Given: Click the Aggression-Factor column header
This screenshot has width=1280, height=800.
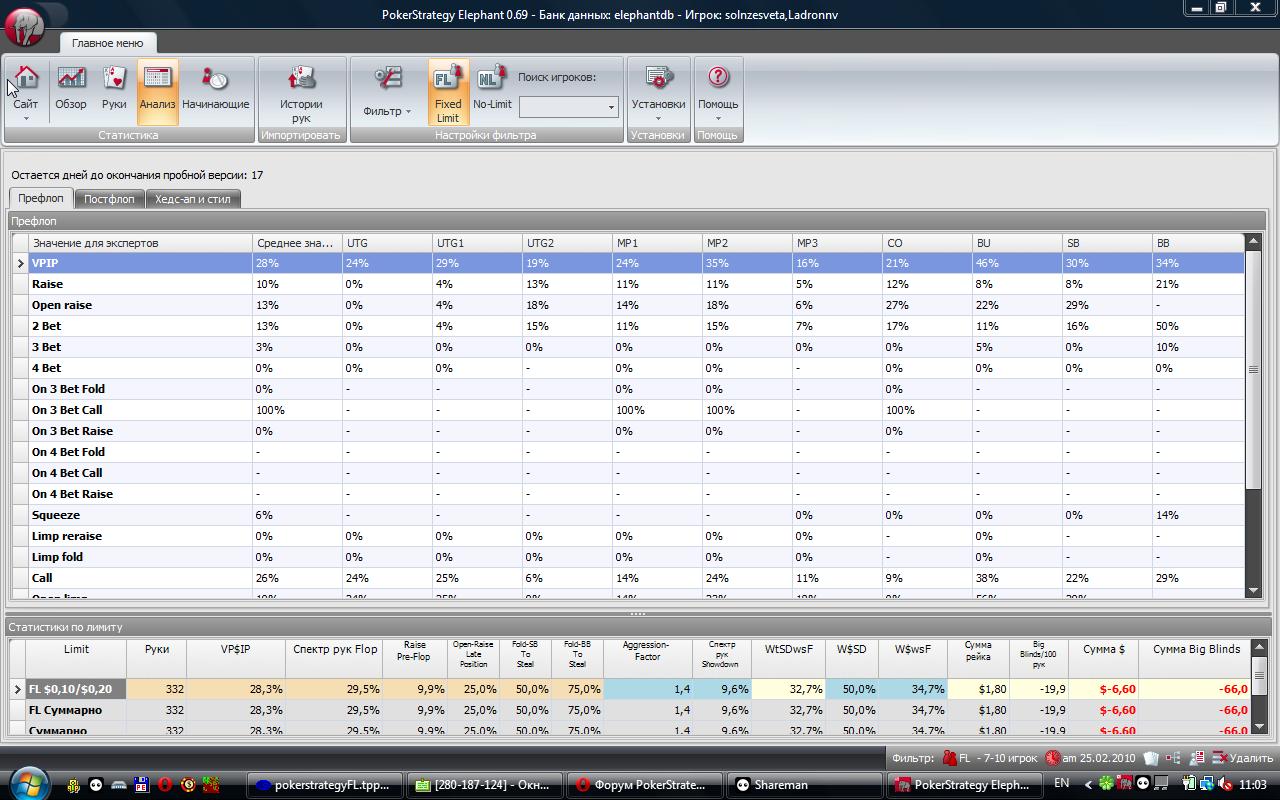Looking at the screenshot, I should (x=647, y=657).
